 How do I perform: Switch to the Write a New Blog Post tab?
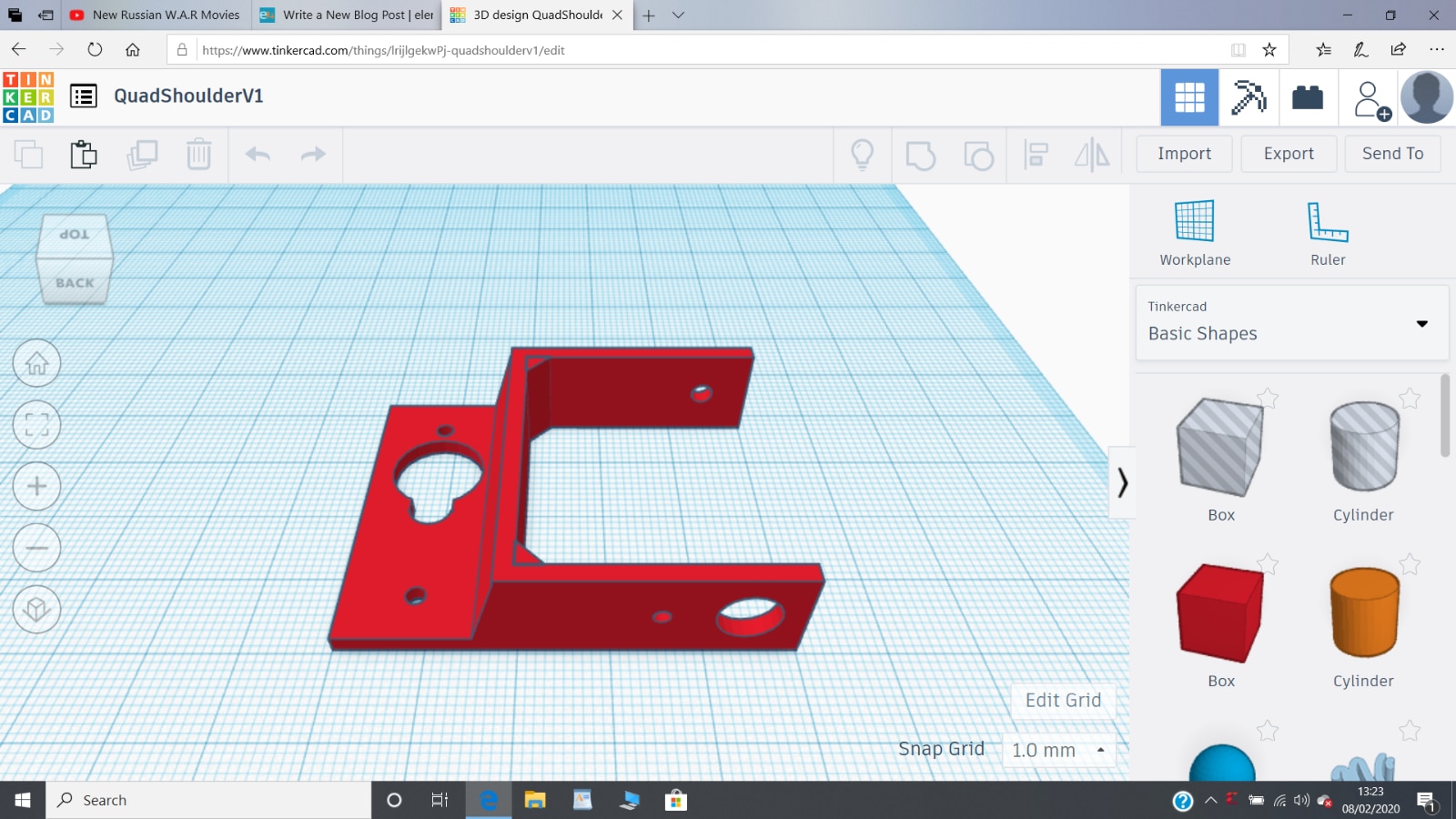(347, 15)
